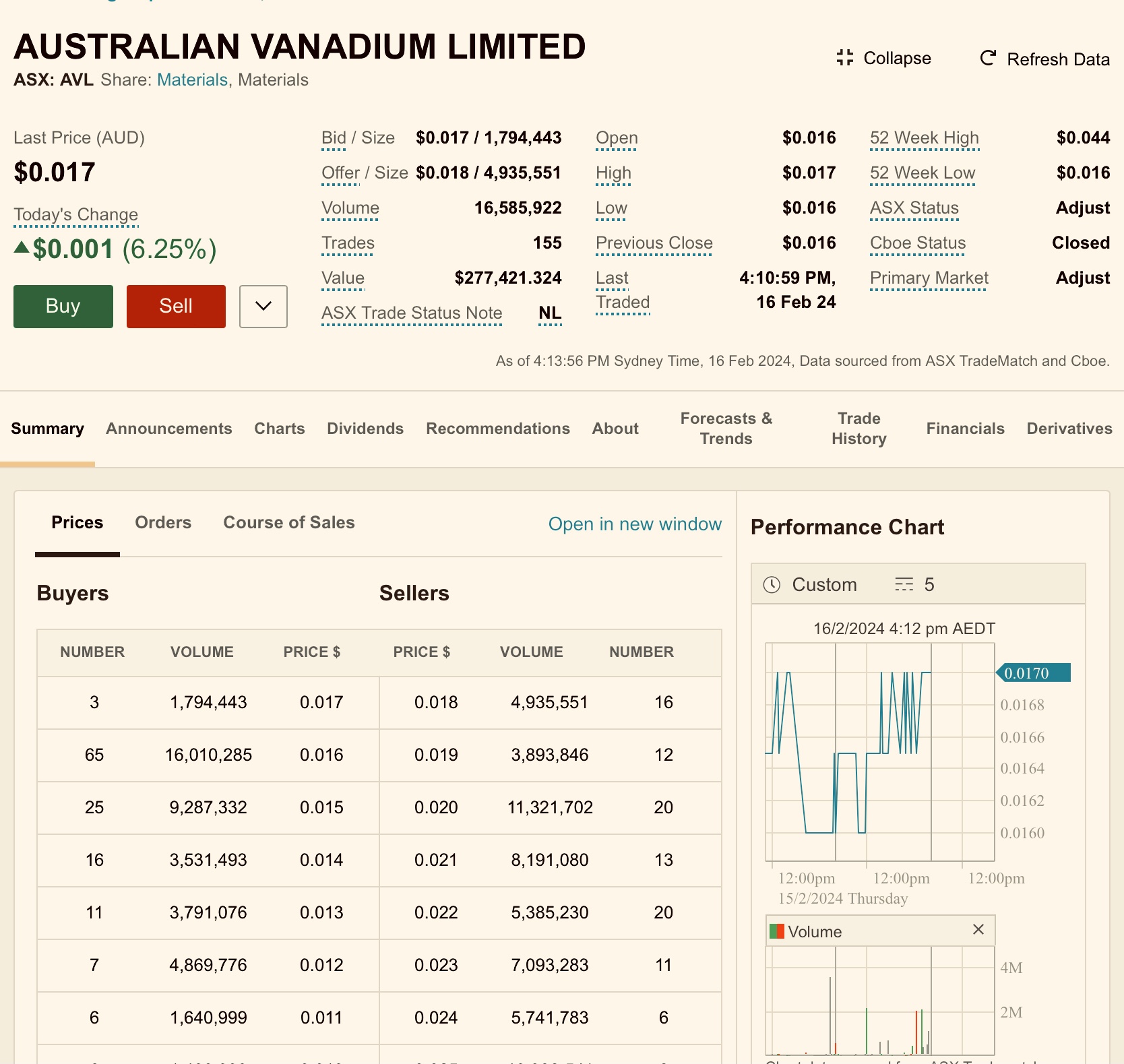The height and width of the screenshot is (1064, 1124).
Task: Click the 0.0170 price marker on chart
Action: point(1034,673)
